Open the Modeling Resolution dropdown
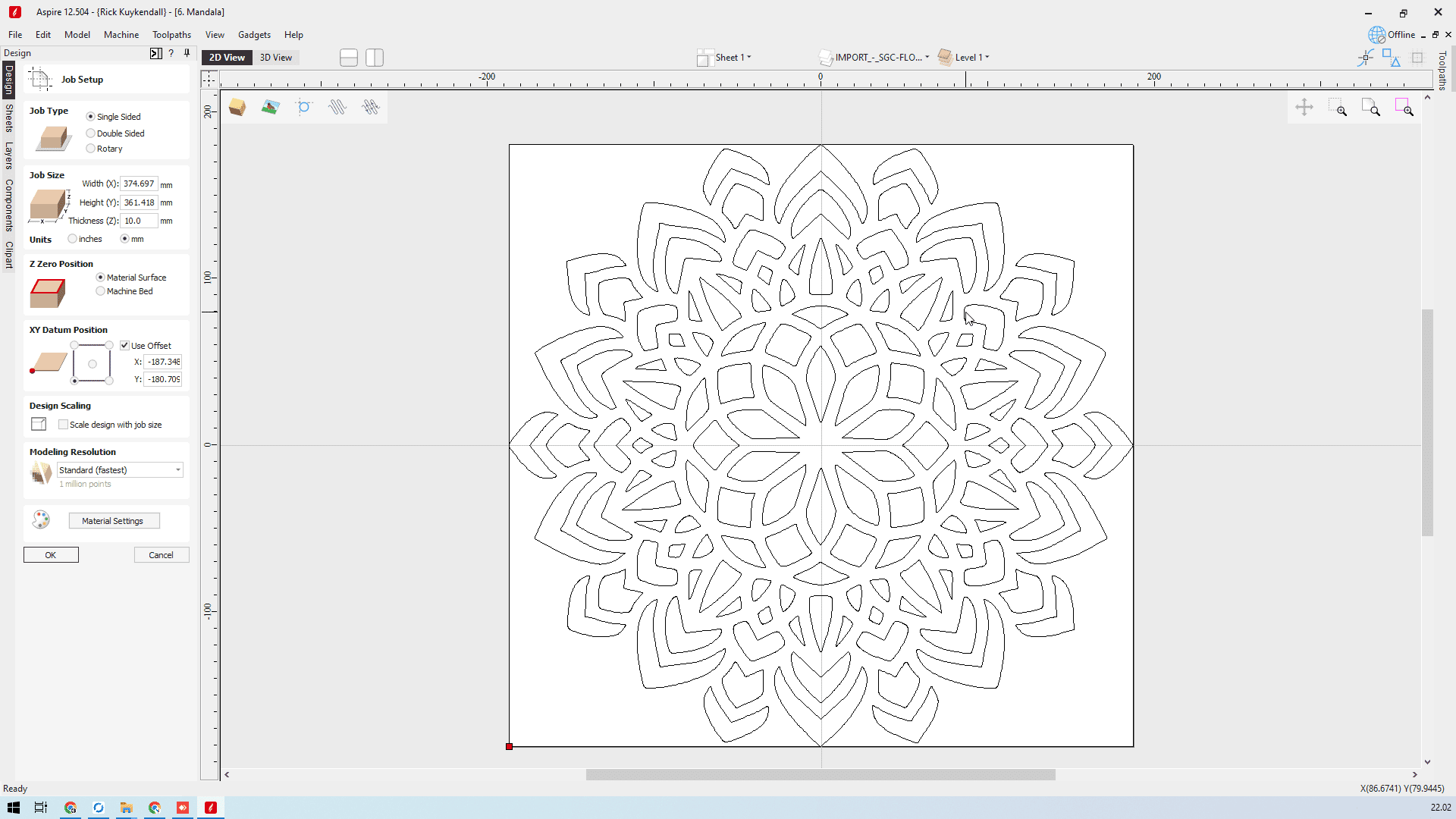Image resolution: width=1456 pixels, height=819 pixels. tap(120, 470)
